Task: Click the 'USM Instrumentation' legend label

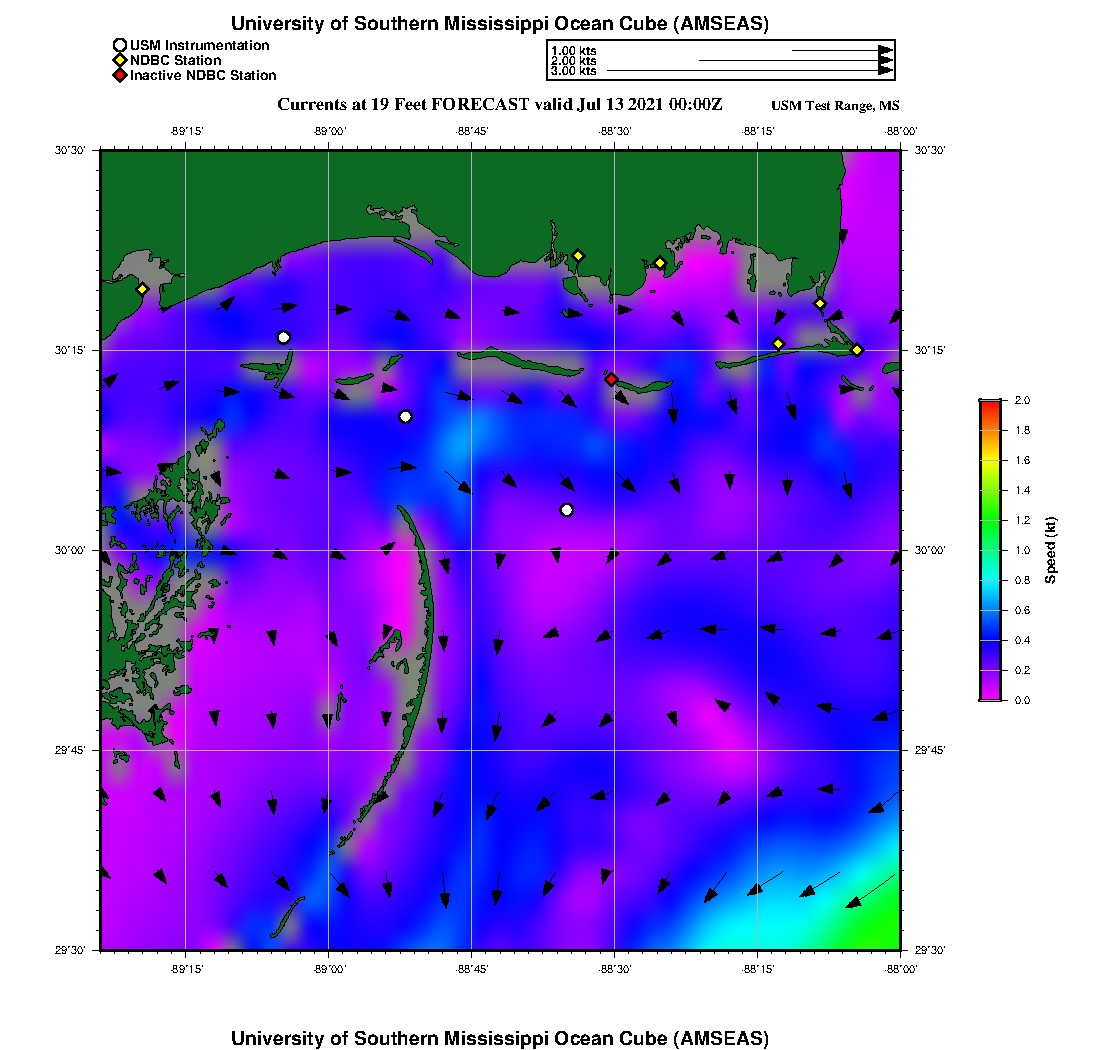Action: (199, 46)
